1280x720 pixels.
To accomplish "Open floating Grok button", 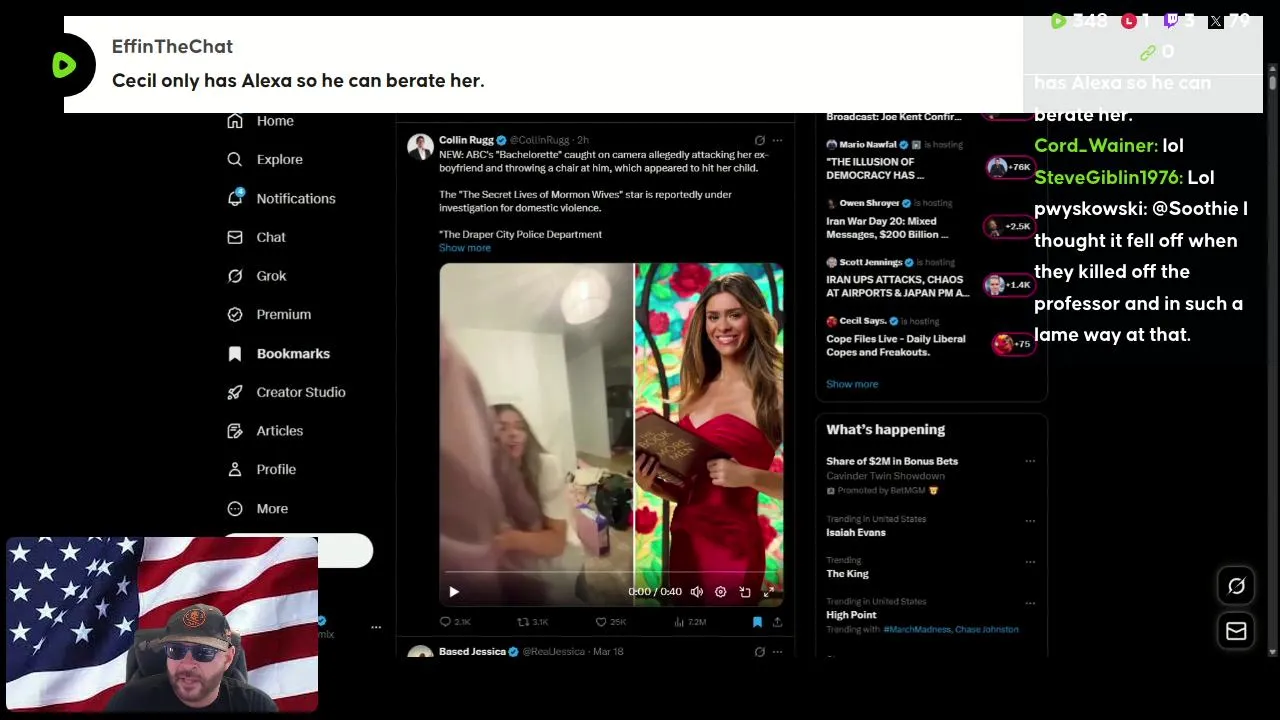I will (1236, 587).
